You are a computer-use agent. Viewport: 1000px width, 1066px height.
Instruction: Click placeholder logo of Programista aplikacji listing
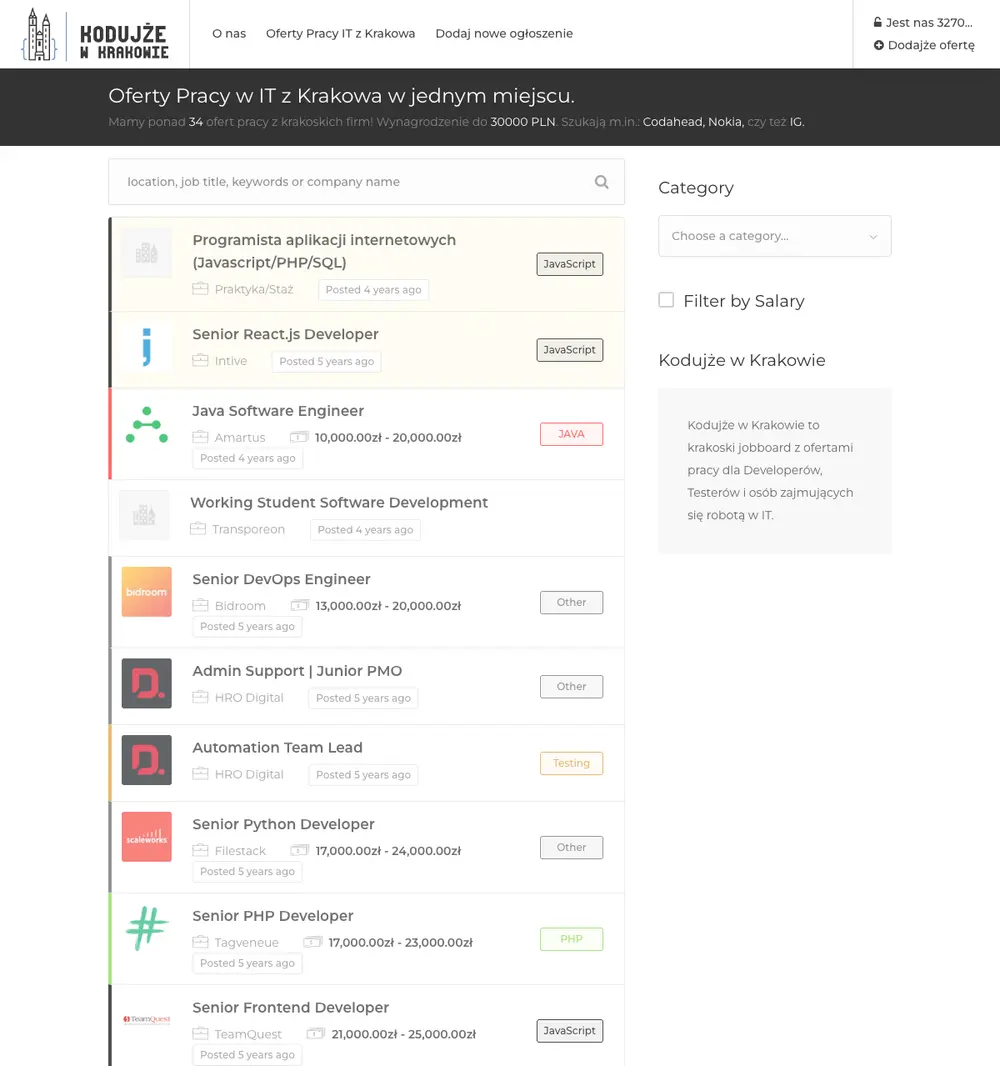click(x=146, y=253)
